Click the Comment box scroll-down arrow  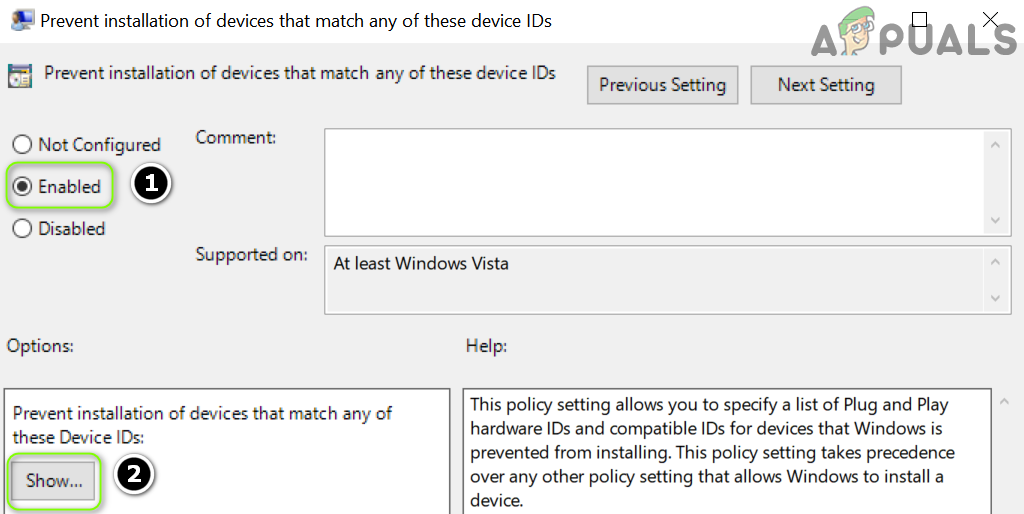(x=994, y=220)
